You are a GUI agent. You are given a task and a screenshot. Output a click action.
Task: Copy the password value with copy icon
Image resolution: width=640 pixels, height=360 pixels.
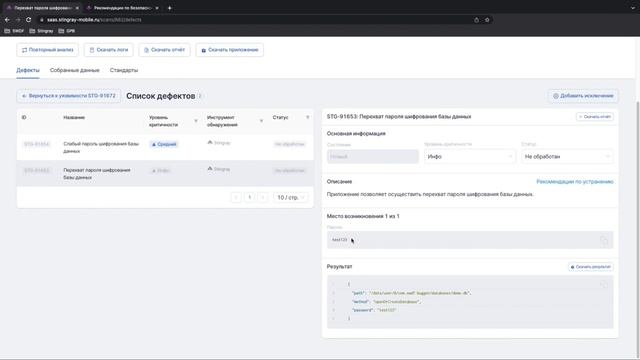tap(604, 240)
